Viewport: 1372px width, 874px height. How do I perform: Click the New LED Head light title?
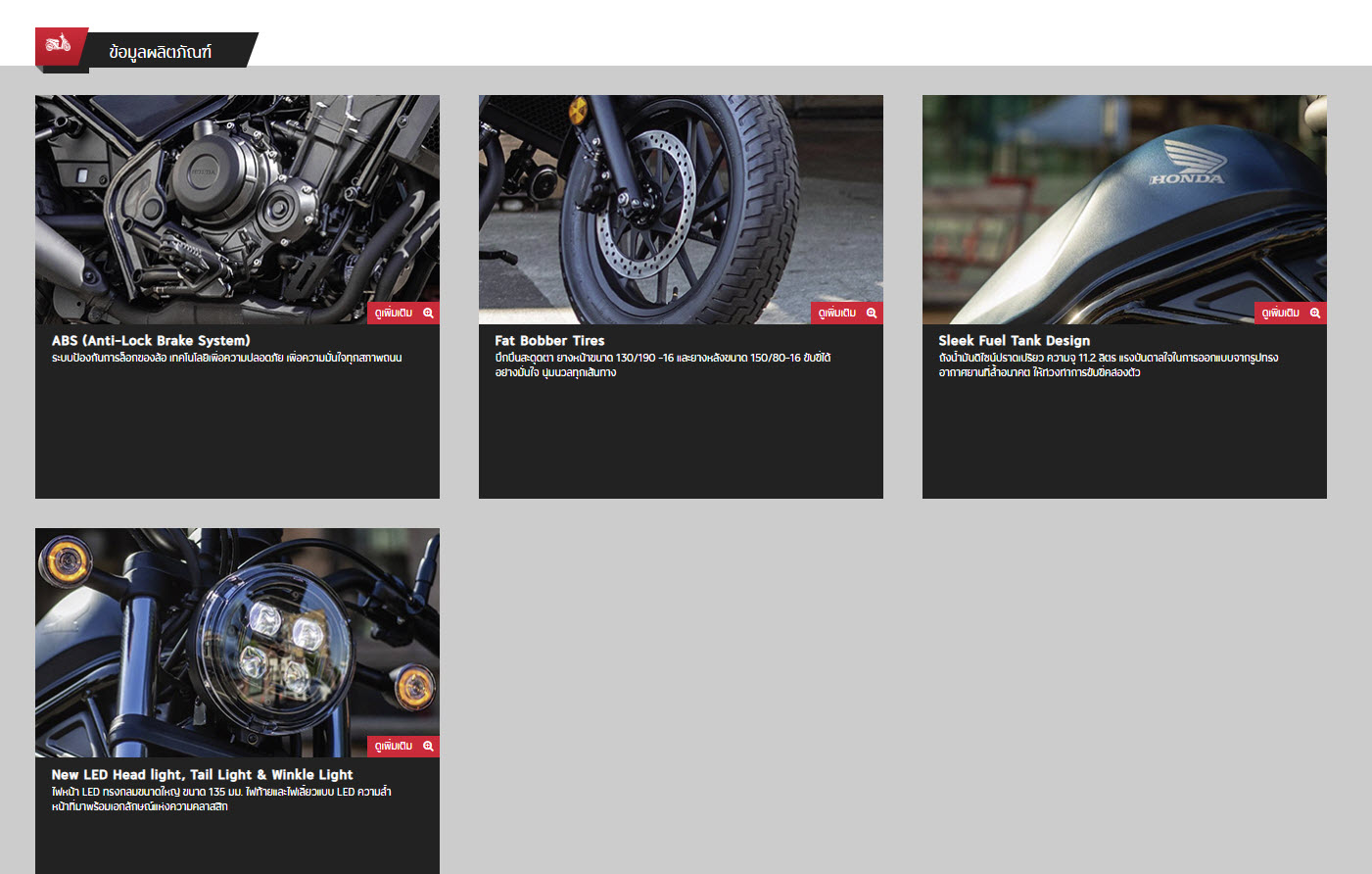tap(202, 774)
